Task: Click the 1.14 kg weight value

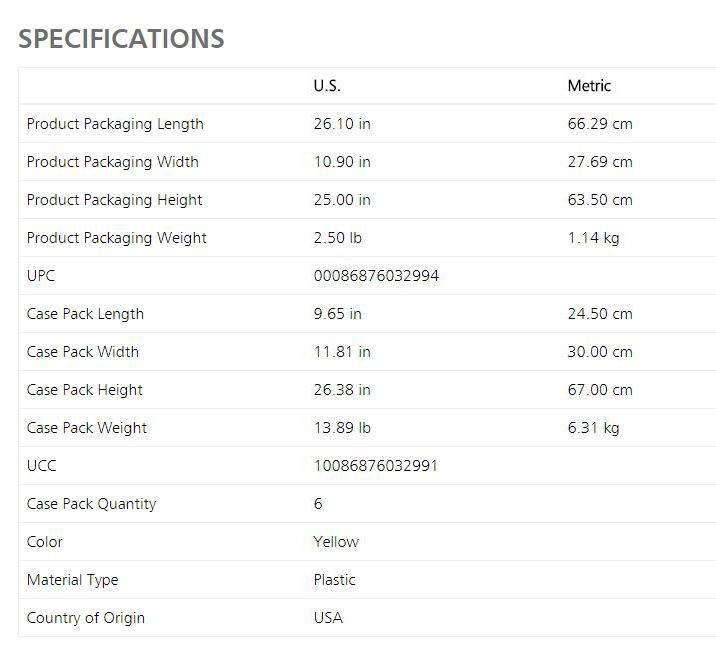Action: (x=594, y=238)
